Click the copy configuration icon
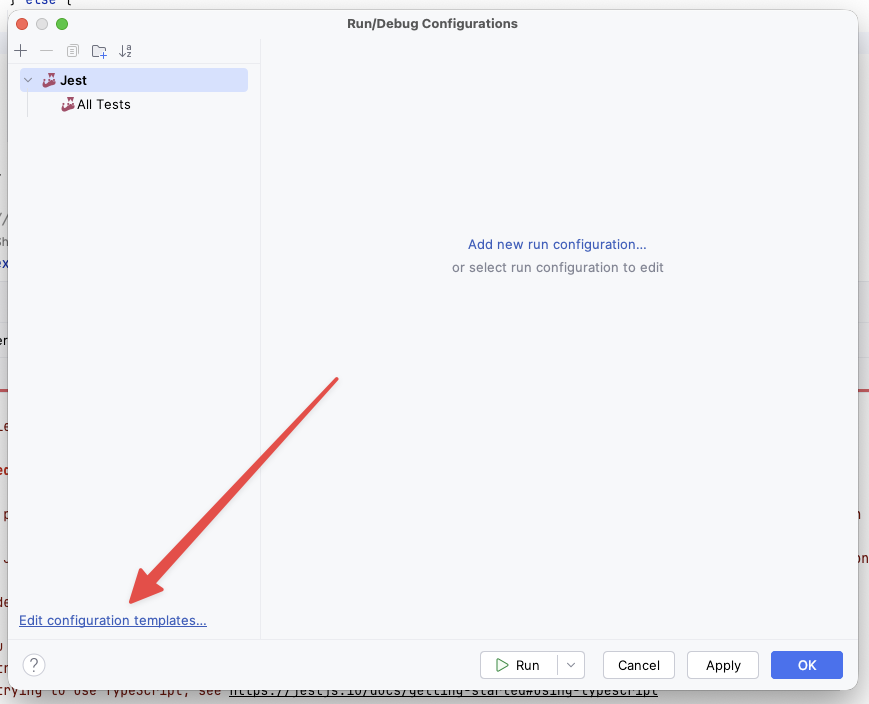This screenshot has width=869, height=704. tap(72, 51)
